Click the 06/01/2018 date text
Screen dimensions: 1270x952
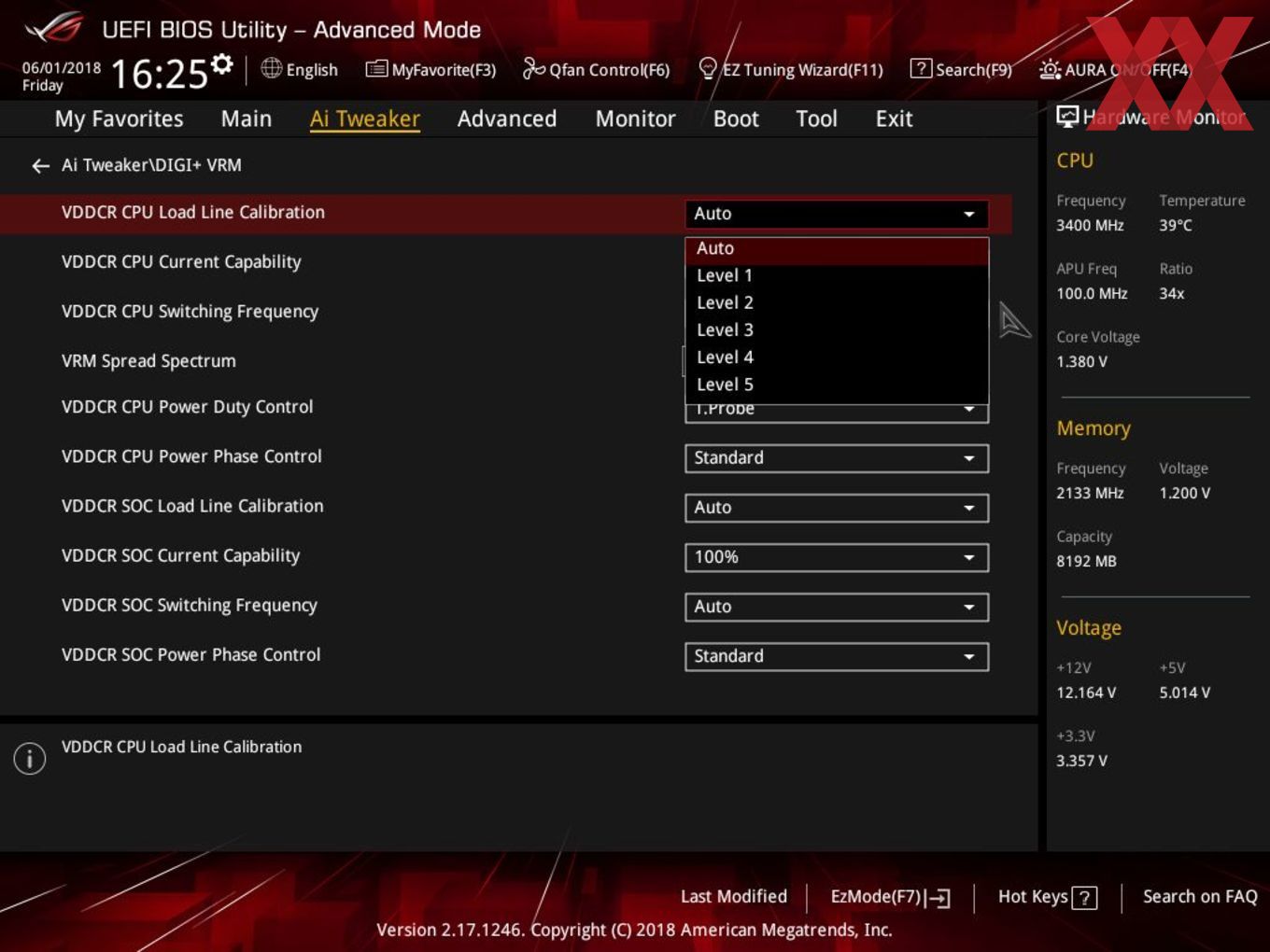pos(62,68)
